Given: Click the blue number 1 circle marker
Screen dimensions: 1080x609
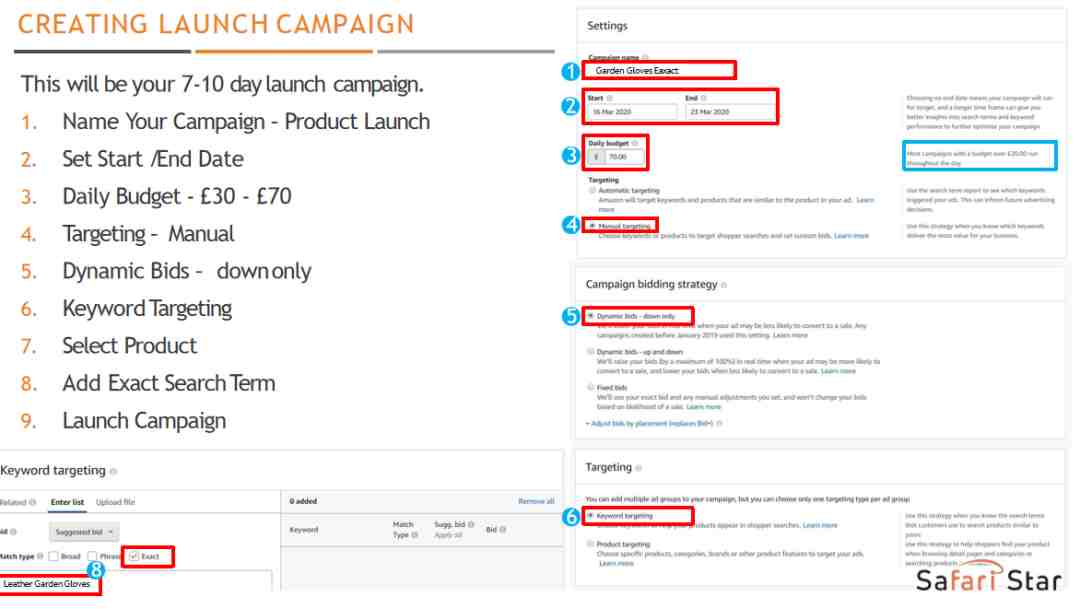Looking at the screenshot, I should (x=570, y=71).
